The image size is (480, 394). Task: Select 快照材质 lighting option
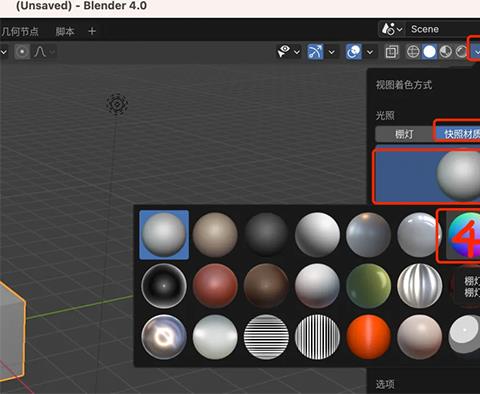tap(461, 134)
